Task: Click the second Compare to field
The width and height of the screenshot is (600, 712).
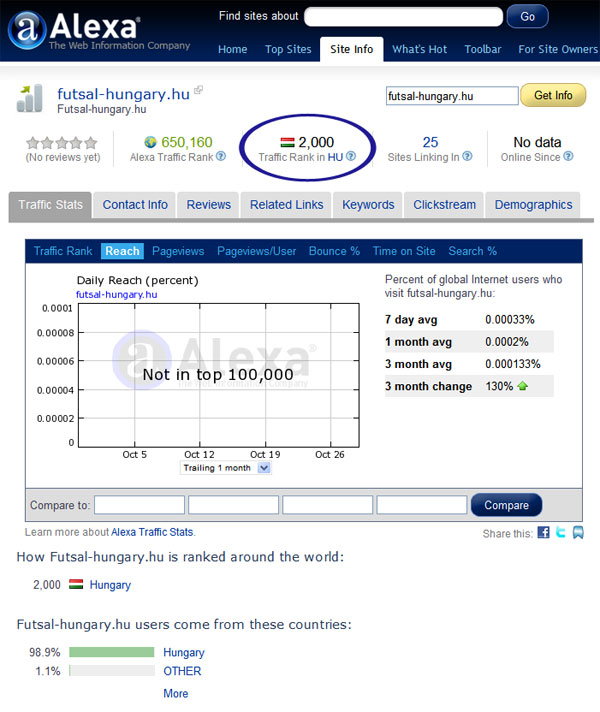Action: click(233, 505)
